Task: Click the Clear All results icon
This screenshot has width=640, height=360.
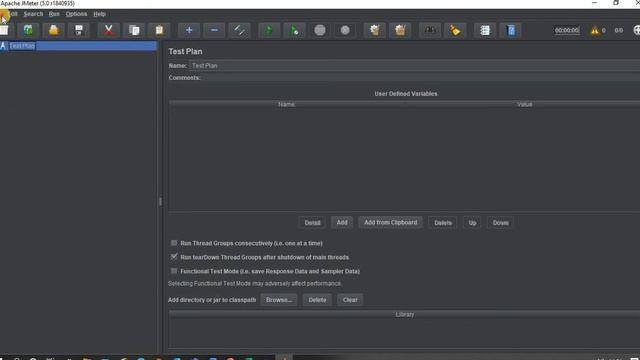Action: [x=400, y=30]
